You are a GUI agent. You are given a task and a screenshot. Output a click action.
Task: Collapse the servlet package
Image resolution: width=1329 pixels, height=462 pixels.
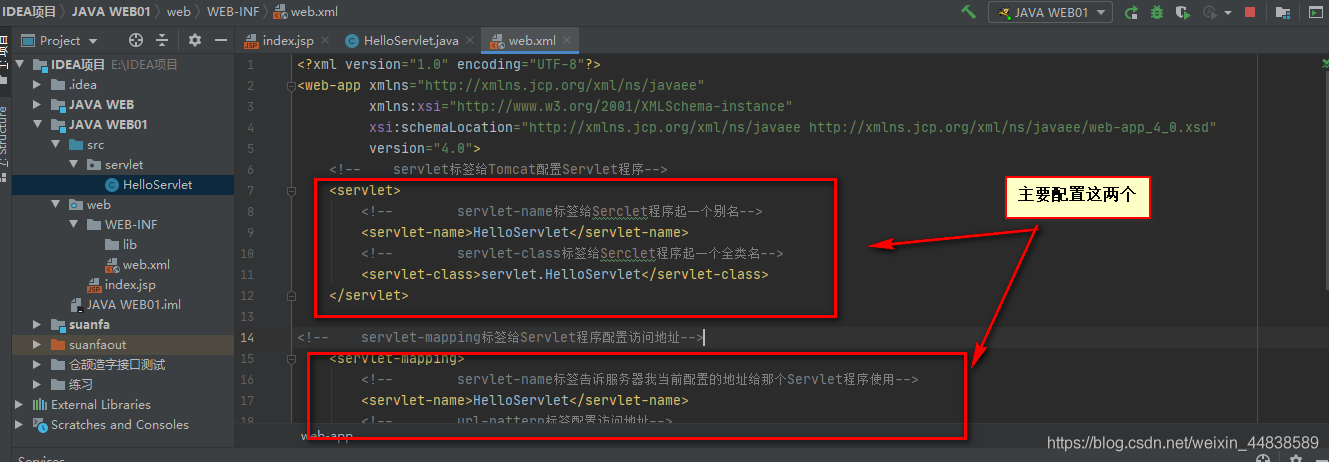click(x=74, y=165)
